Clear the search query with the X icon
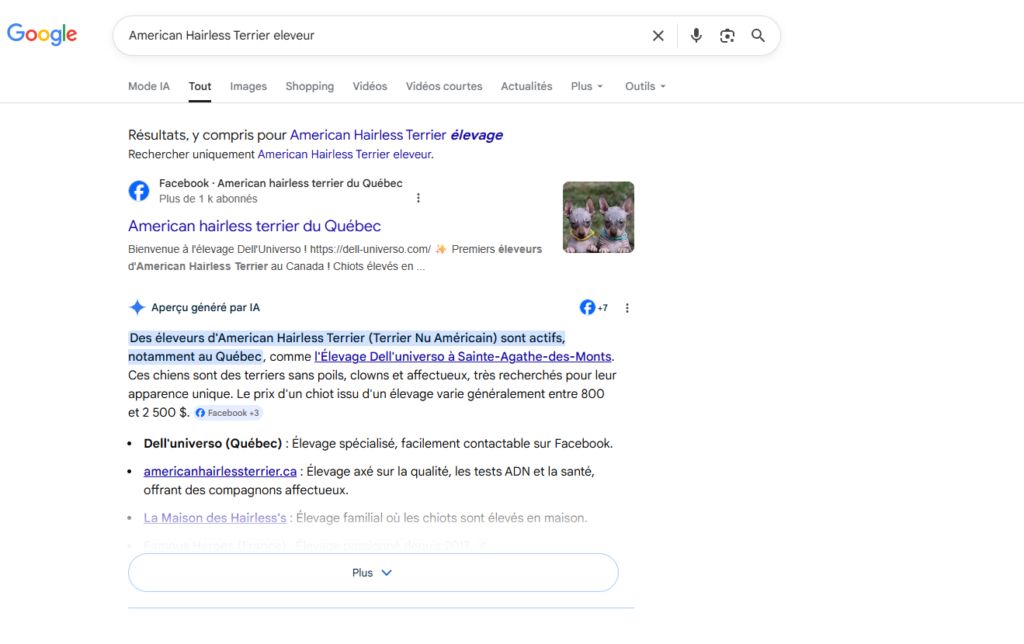 (658, 35)
